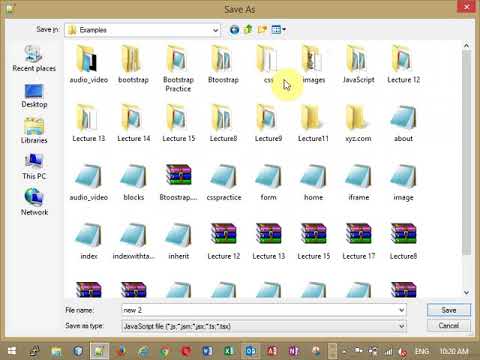Open the Lecture 13 folder
Screen dimensions: 480x360
88,123
